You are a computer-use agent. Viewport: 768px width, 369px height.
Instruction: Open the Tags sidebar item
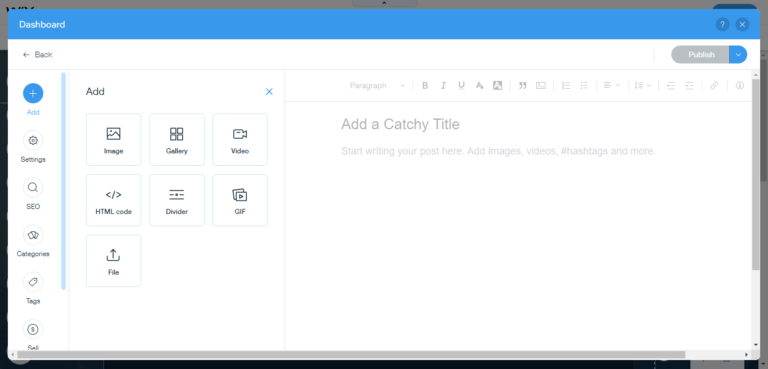tap(33, 282)
